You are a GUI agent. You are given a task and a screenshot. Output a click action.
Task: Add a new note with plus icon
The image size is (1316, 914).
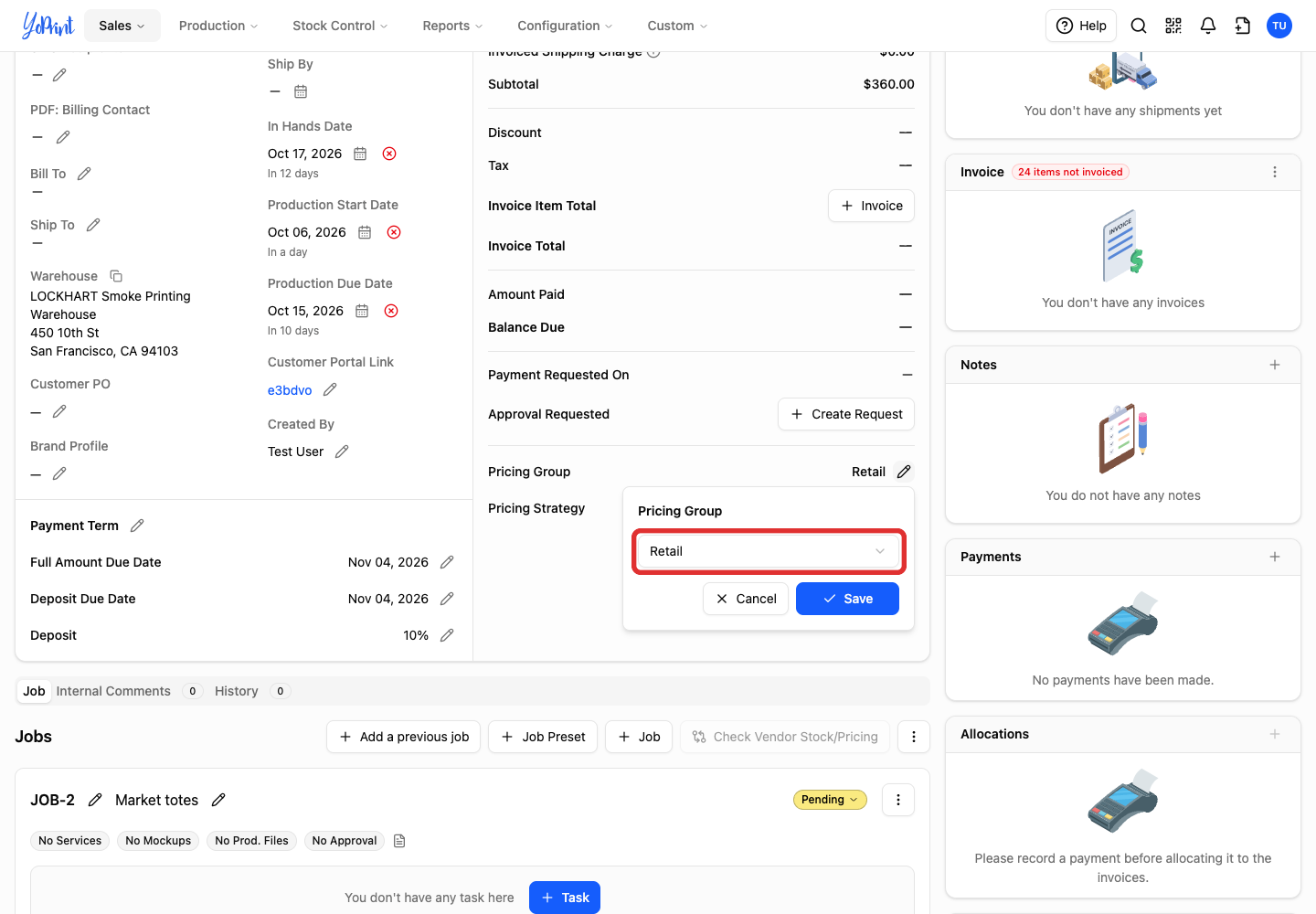click(x=1275, y=365)
